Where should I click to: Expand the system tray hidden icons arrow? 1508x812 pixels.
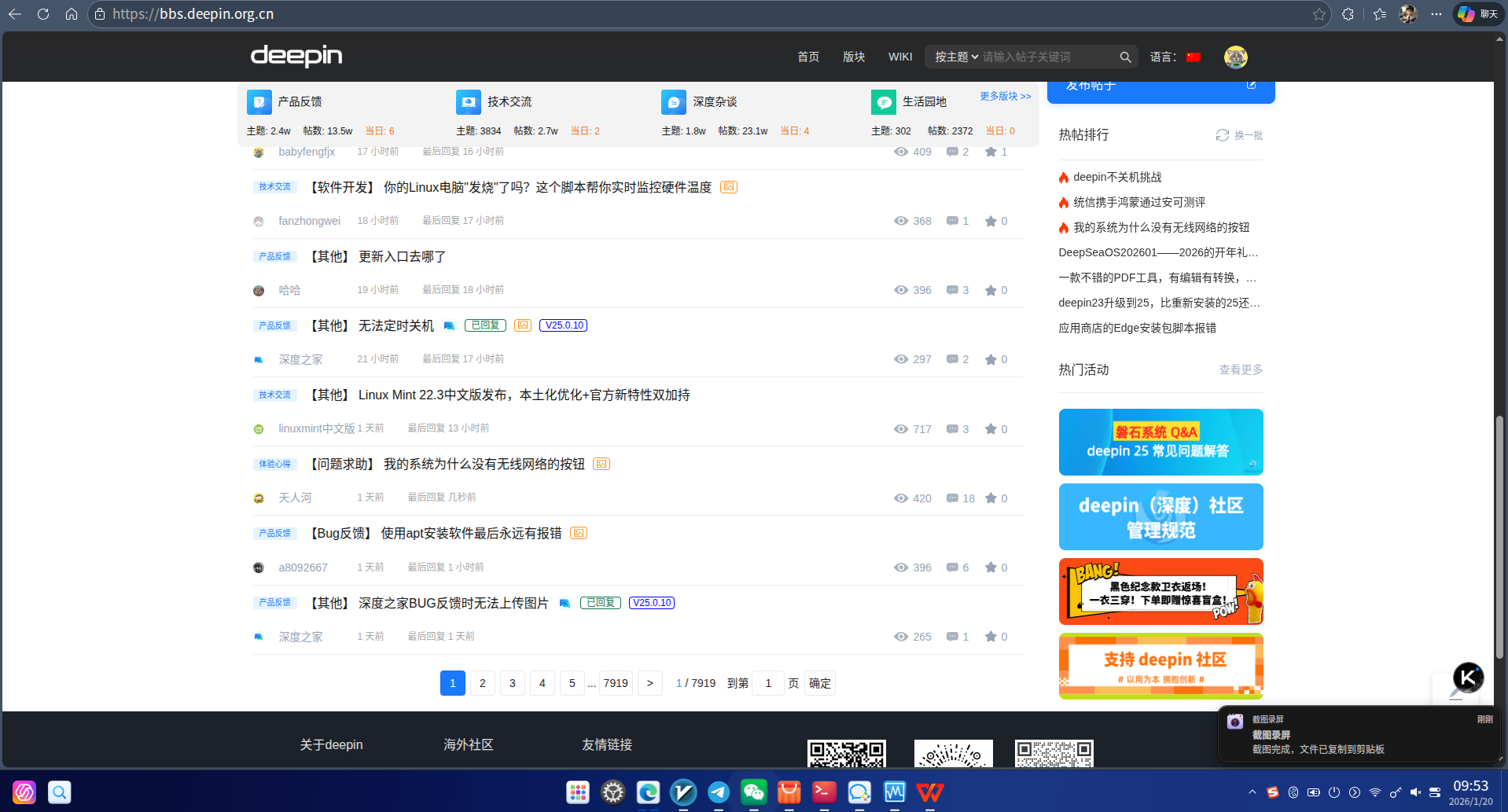pos(1252,792)
